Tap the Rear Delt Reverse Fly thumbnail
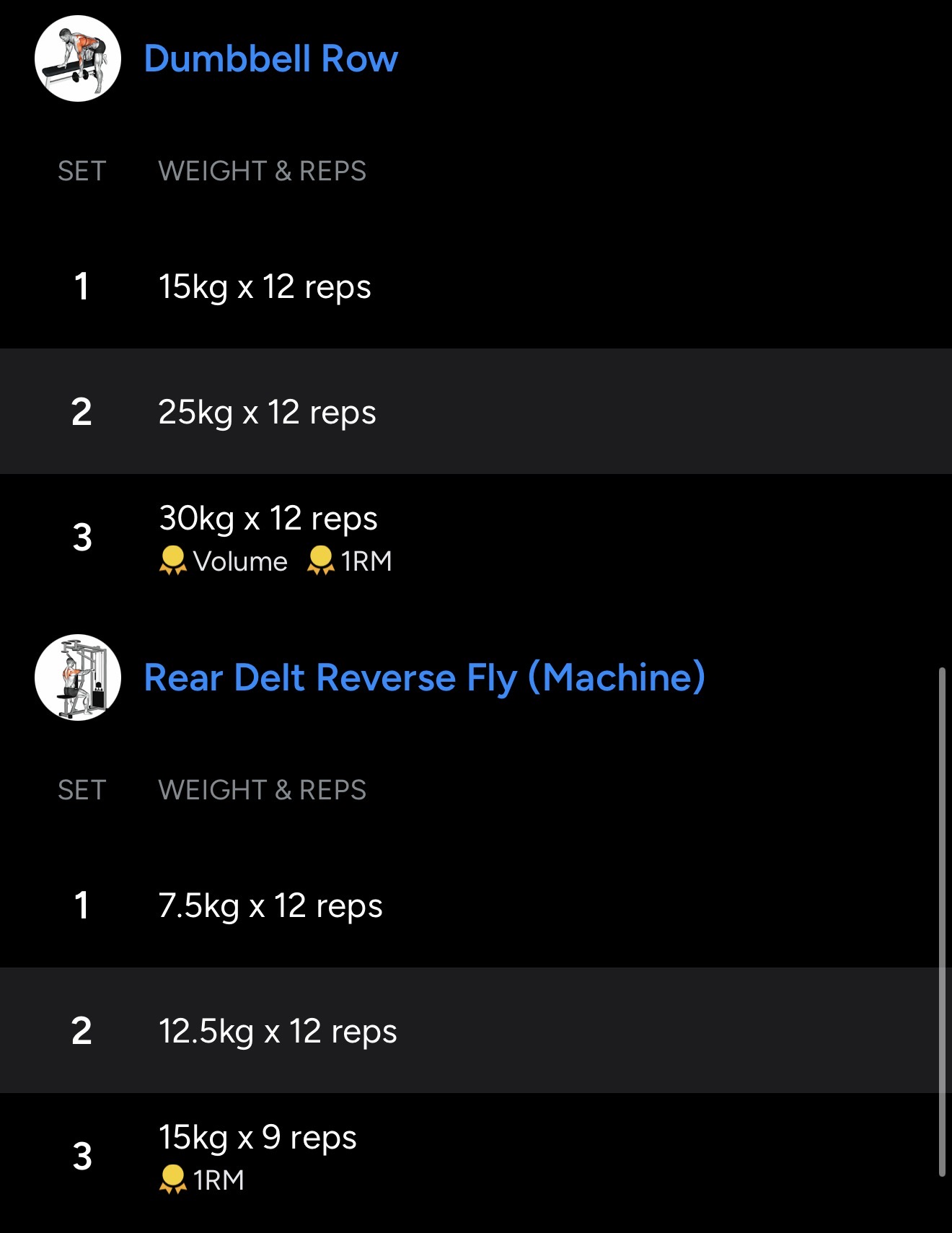952x1233 pixels. click(x=78, y=677)
